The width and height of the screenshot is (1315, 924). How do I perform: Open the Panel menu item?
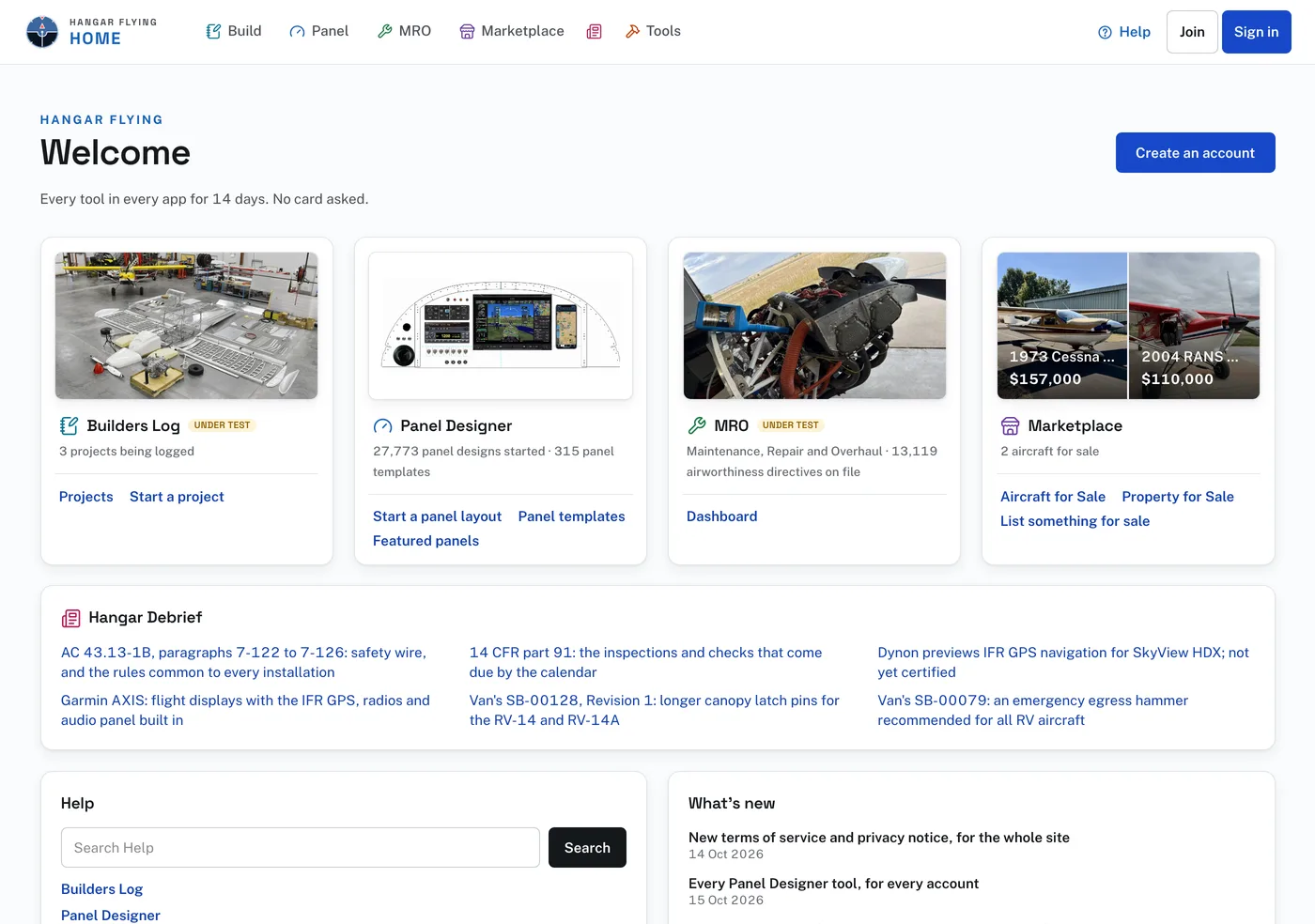(319, 31)
